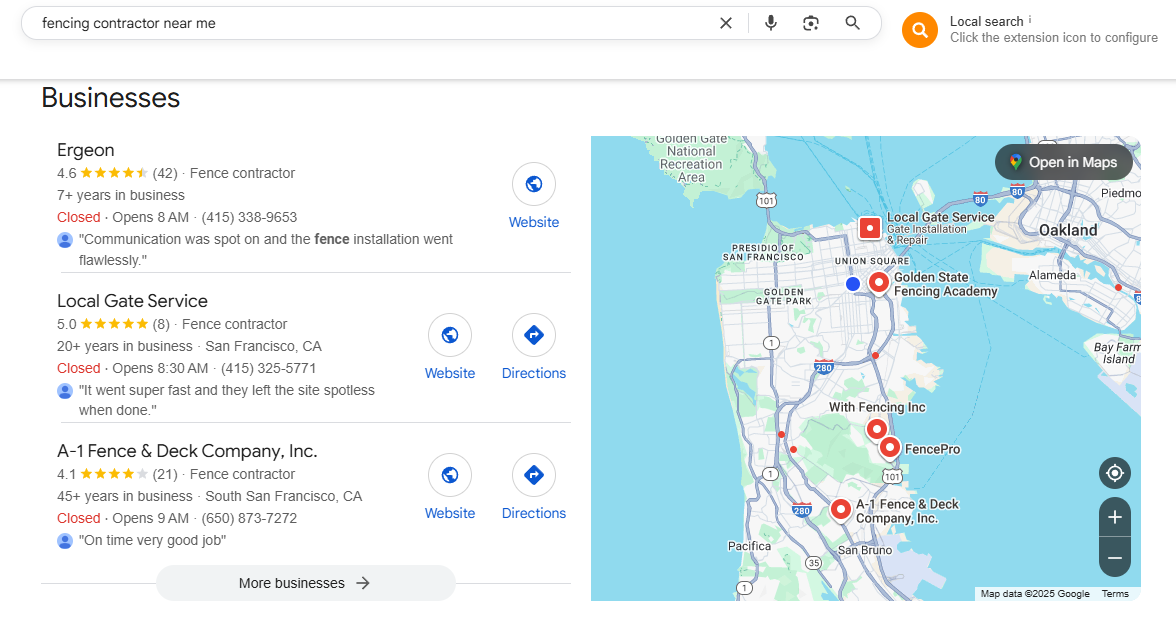This screenshot has width=1176, height=617.
Task: Click the magnifier search icon in the search bar
Action: coord(852,23)
